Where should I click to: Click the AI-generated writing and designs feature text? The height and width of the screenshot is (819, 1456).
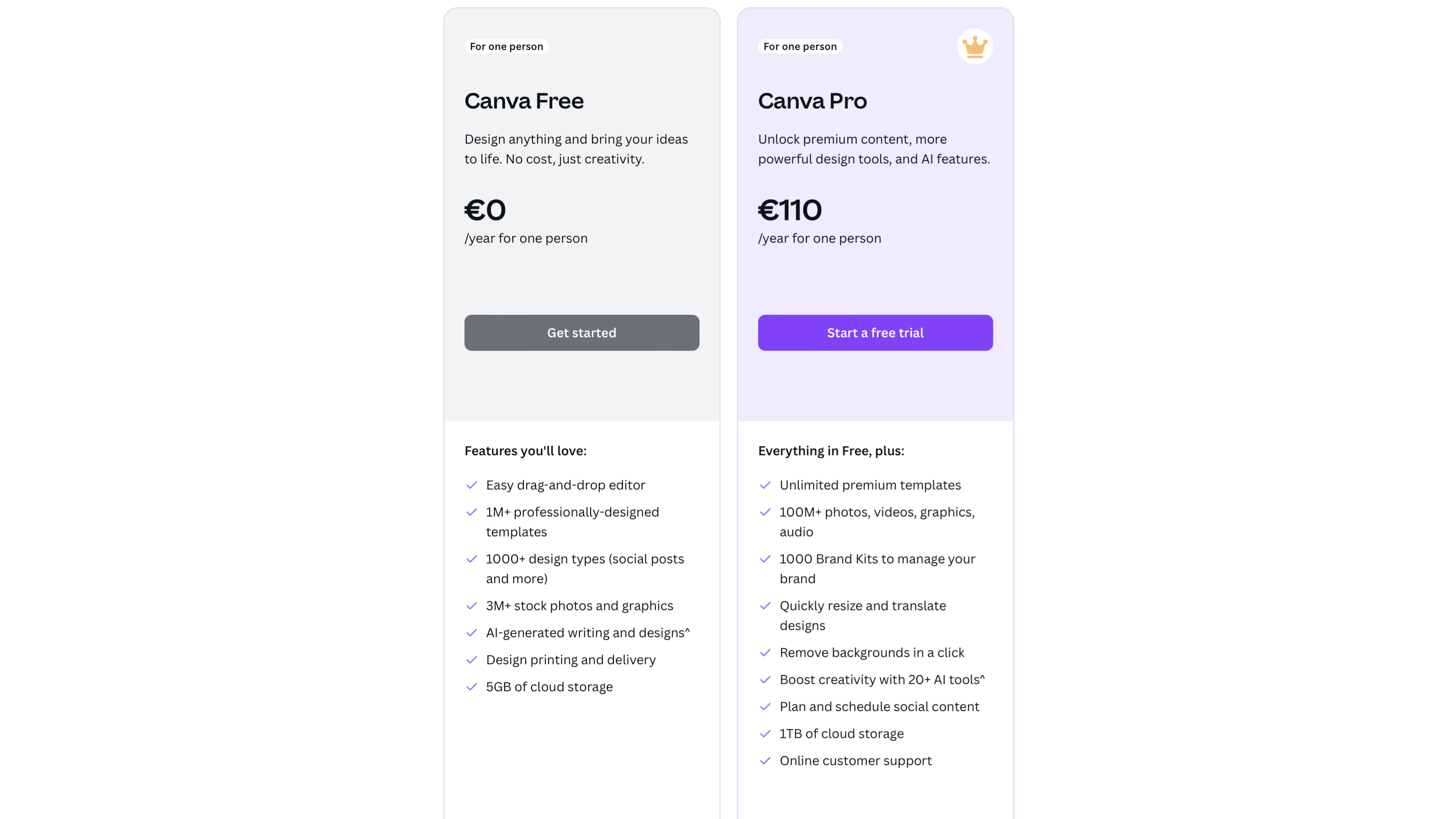587,633
